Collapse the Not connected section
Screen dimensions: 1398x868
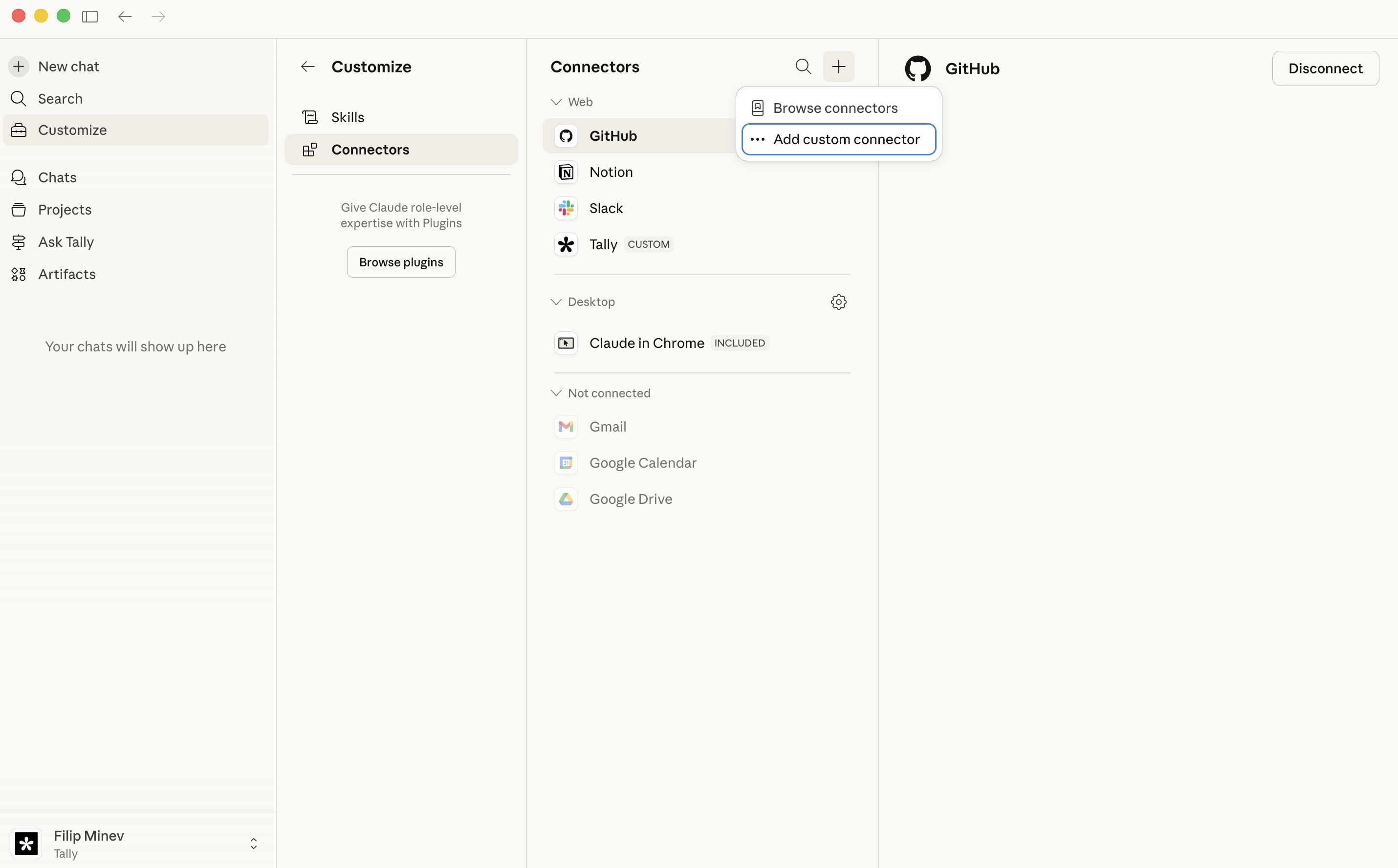601,393
